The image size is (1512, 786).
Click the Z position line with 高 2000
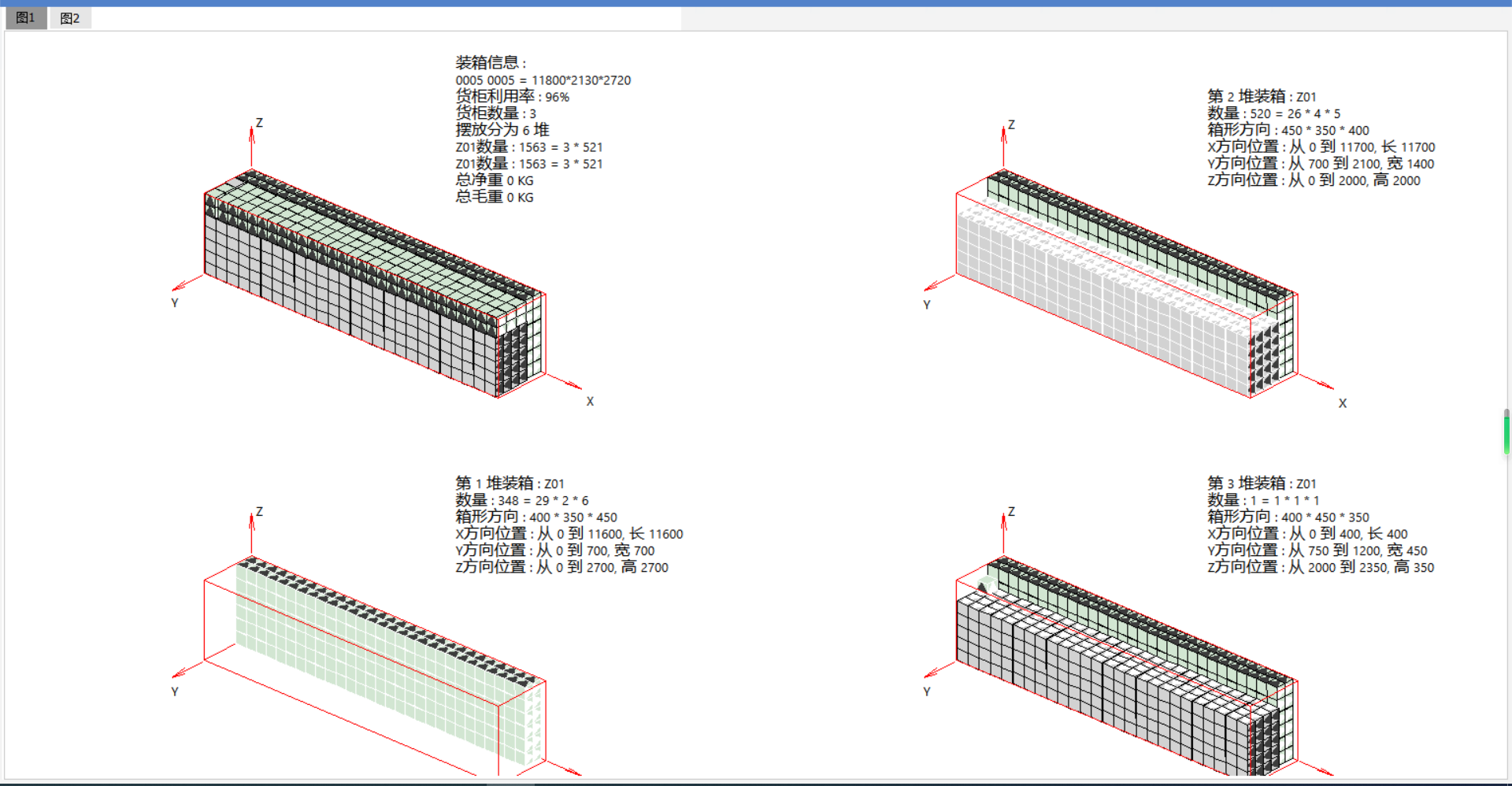coord(1314,180)
